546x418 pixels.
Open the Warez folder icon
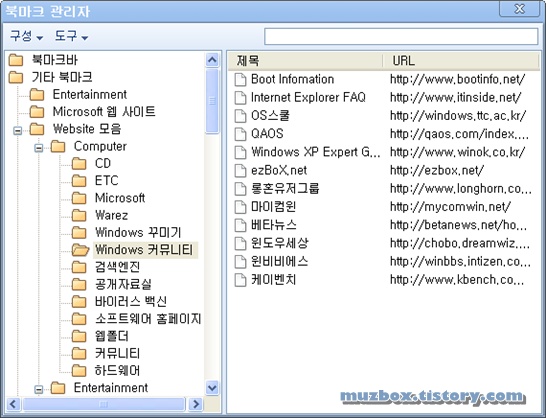pyautogui.click(x=79, y=215)
